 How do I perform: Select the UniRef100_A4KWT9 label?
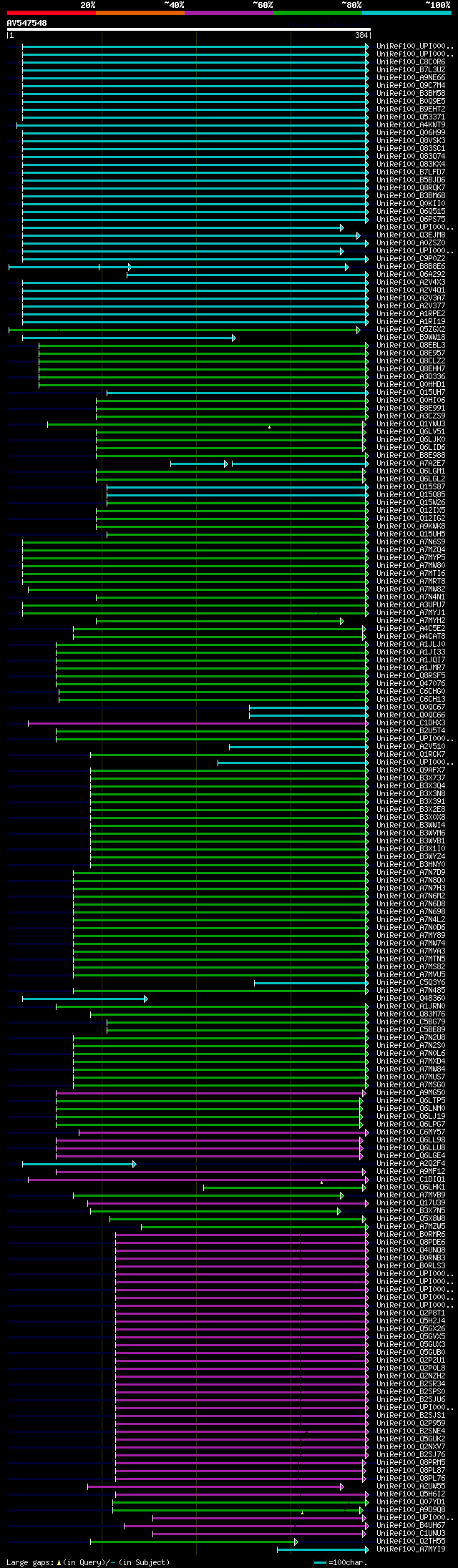point(411,125)
